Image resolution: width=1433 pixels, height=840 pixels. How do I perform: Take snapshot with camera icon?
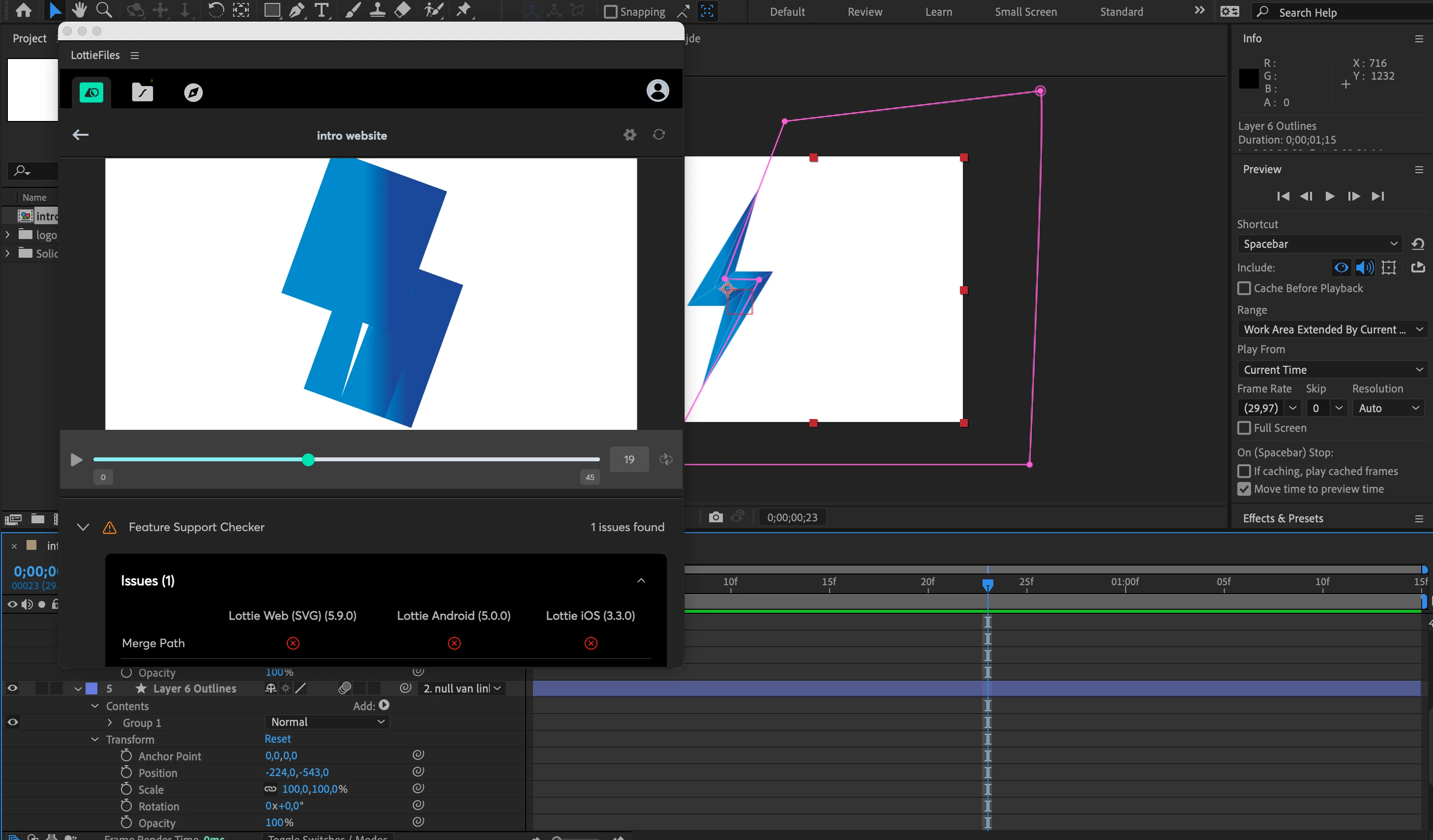[716, 517]
